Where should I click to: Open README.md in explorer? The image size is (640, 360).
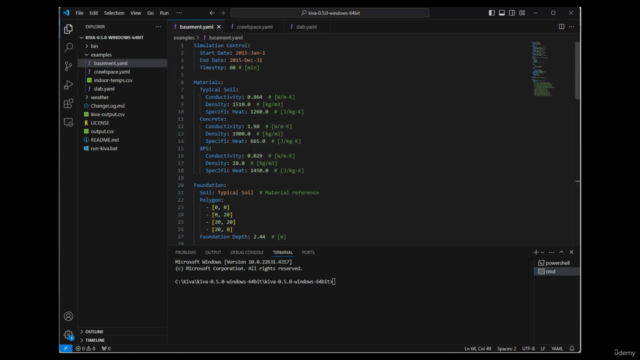coord(122,140)
